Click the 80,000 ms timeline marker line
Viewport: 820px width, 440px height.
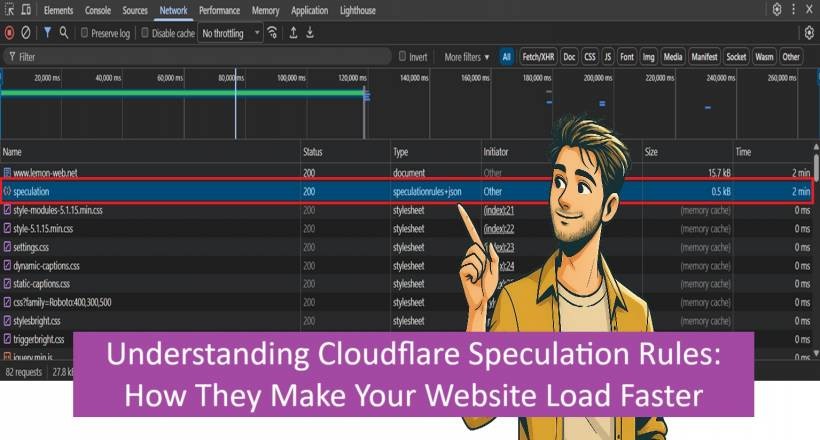(x=235, y=104)
